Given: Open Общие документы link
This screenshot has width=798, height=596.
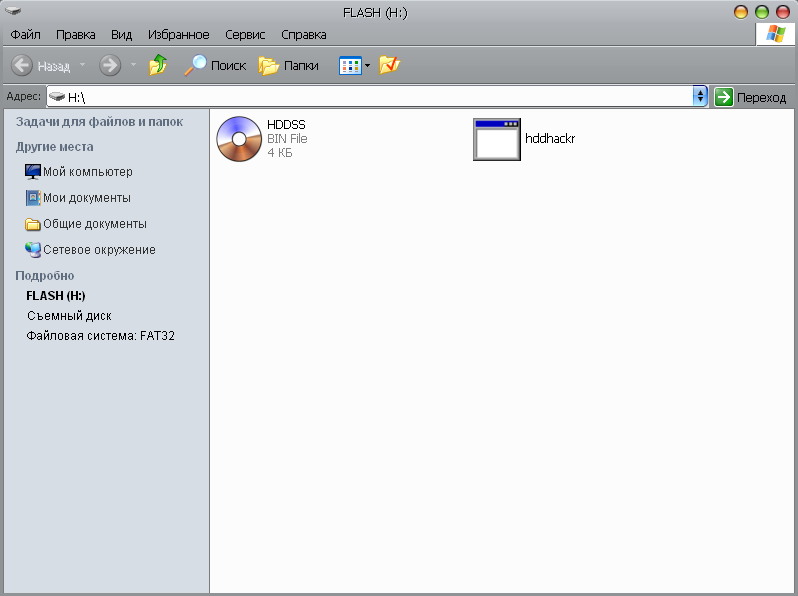Looking at the screenshot, I should coord(95,223).
